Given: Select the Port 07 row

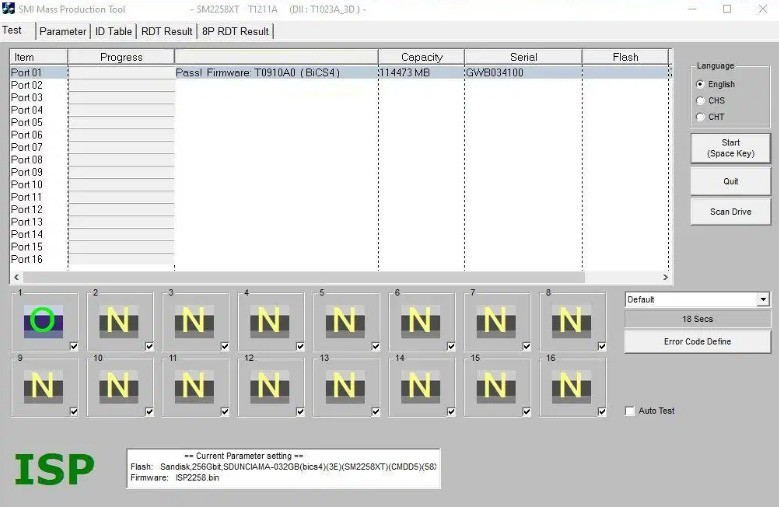Looking at the screenshot, I should pos(340,147).
